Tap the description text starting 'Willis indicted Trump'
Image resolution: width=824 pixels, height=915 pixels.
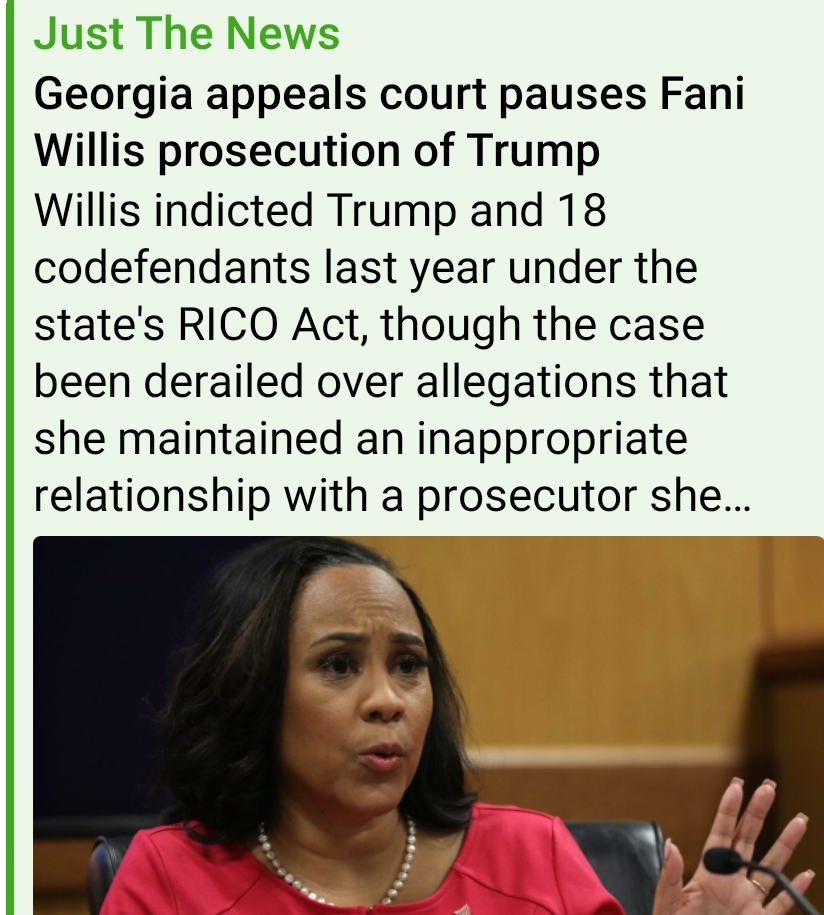(392, 352)
